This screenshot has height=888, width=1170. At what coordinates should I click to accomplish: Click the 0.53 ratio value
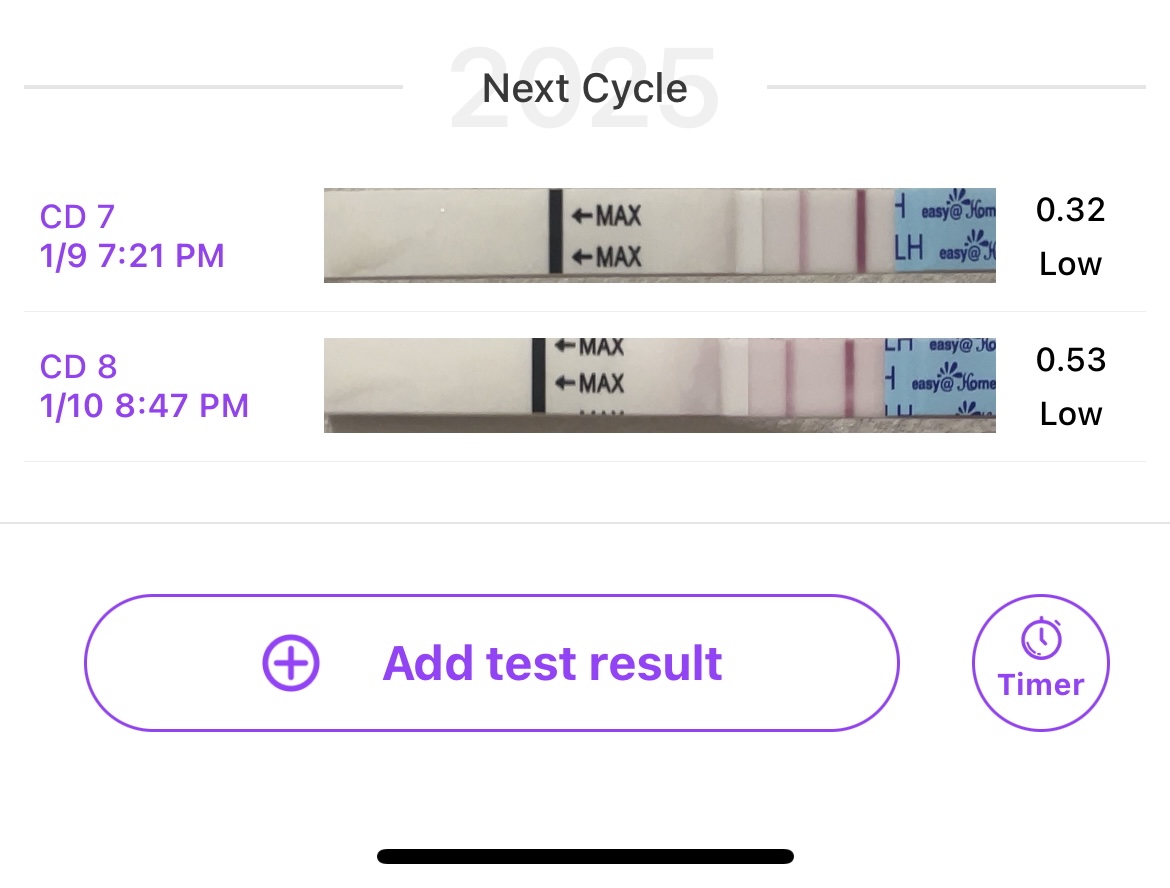(1070, 360)
